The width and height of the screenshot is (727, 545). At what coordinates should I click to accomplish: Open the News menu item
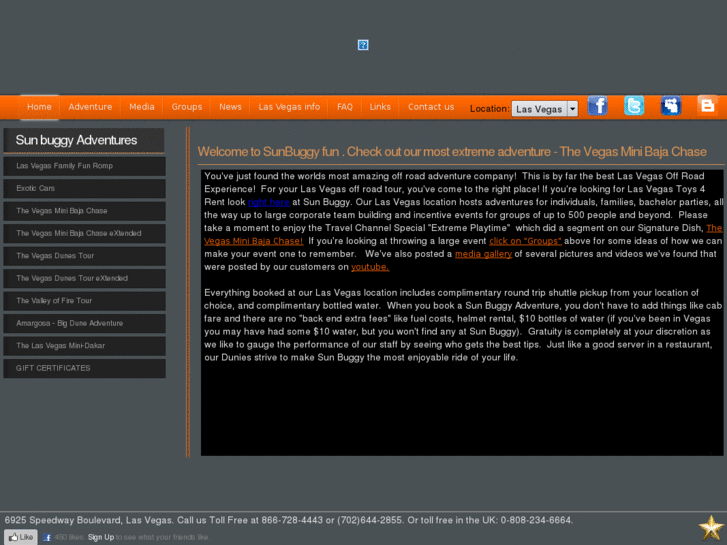pyautogui.click(x=230, y=107)
